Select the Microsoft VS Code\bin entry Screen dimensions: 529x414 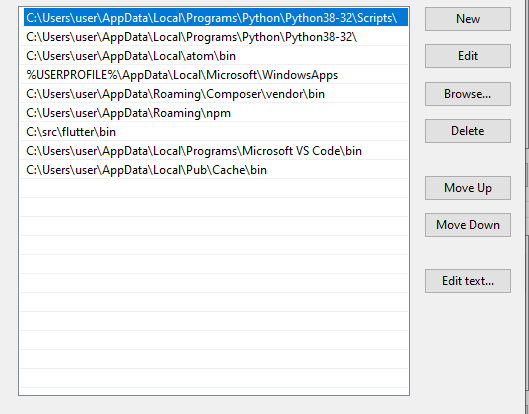point(216,151)
